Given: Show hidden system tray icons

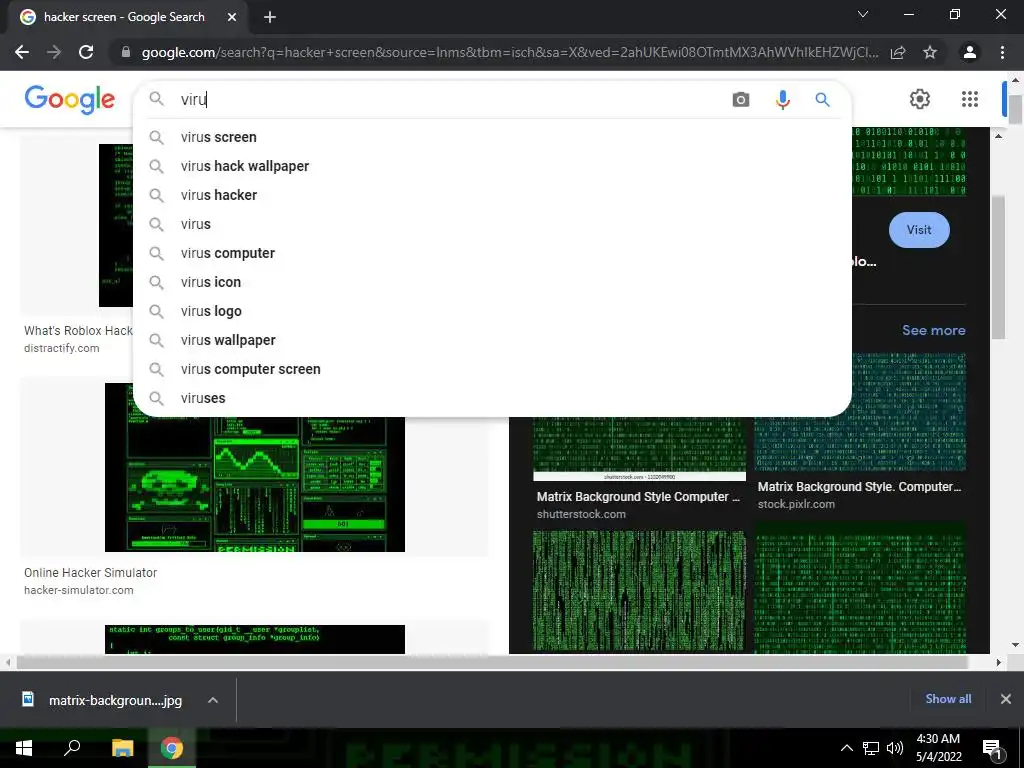Looking at the screenshot, I should coord(846,748).
